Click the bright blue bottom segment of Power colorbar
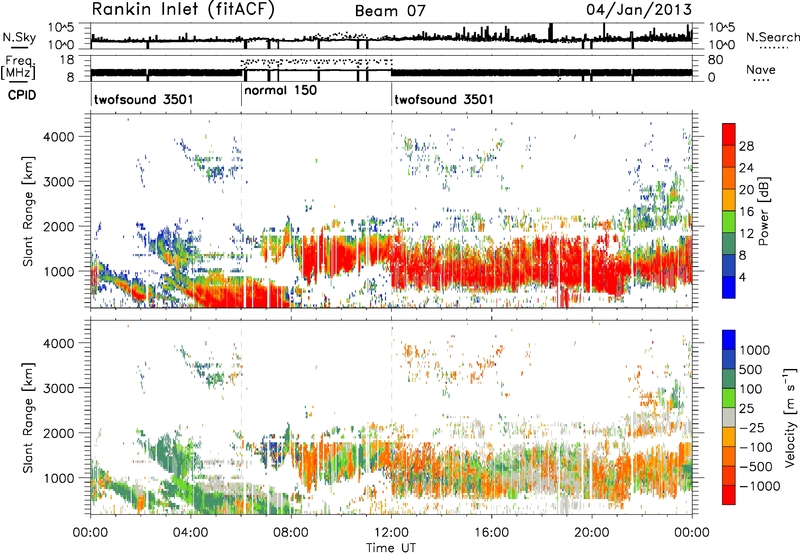Screen dimensions: 800x554 pos(729,287)
